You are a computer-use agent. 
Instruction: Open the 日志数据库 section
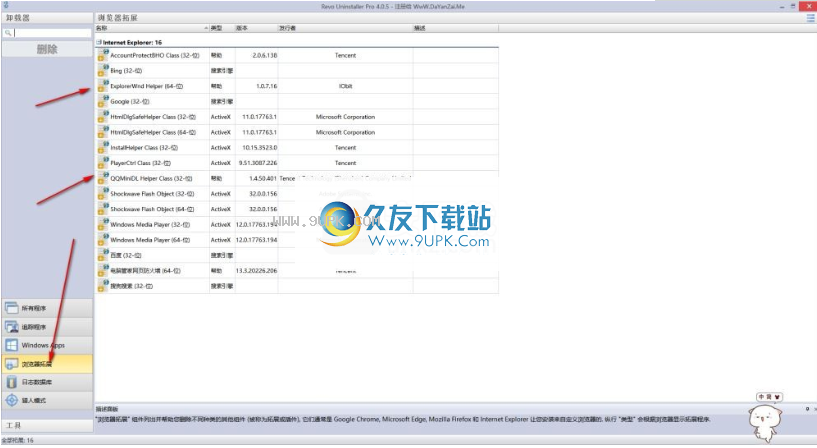coord(47,382)
